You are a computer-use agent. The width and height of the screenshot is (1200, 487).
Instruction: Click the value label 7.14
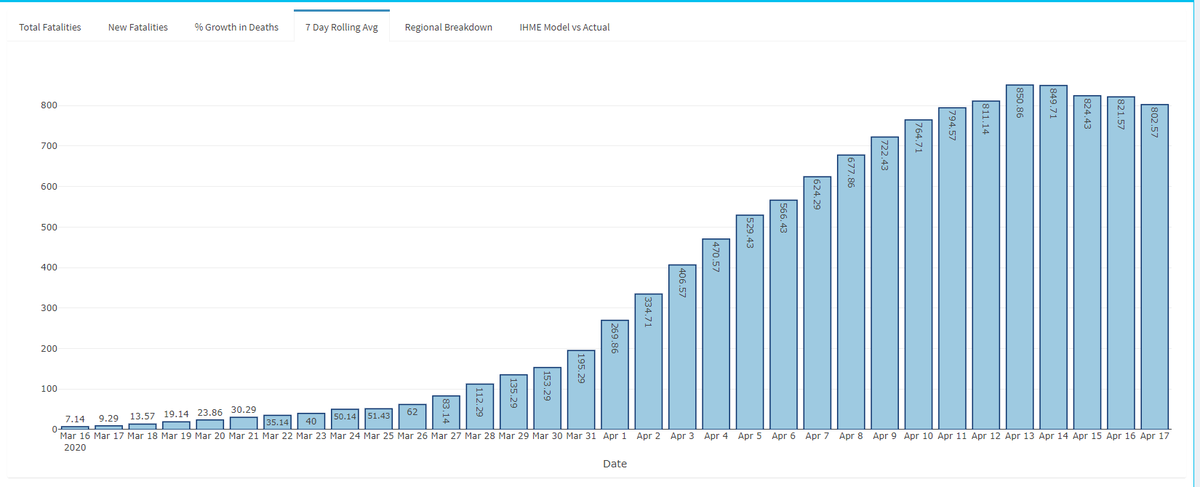click(76, 418)
